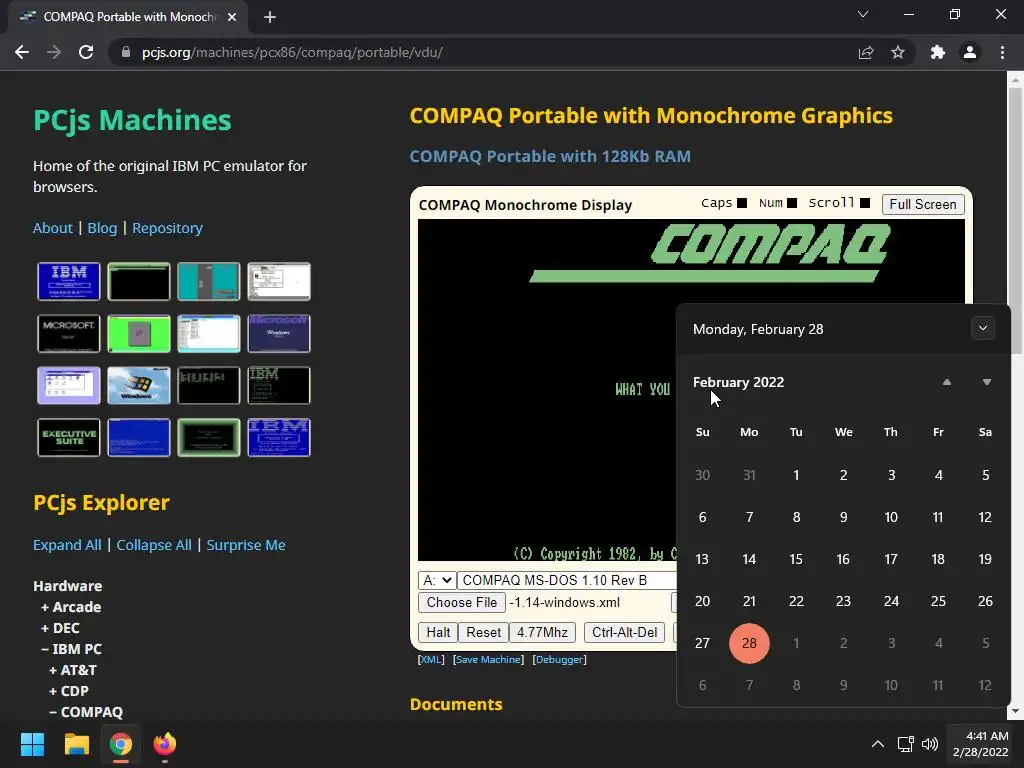Halt the emulated machine
1024x768 pixels.
(x=438, y=632)
